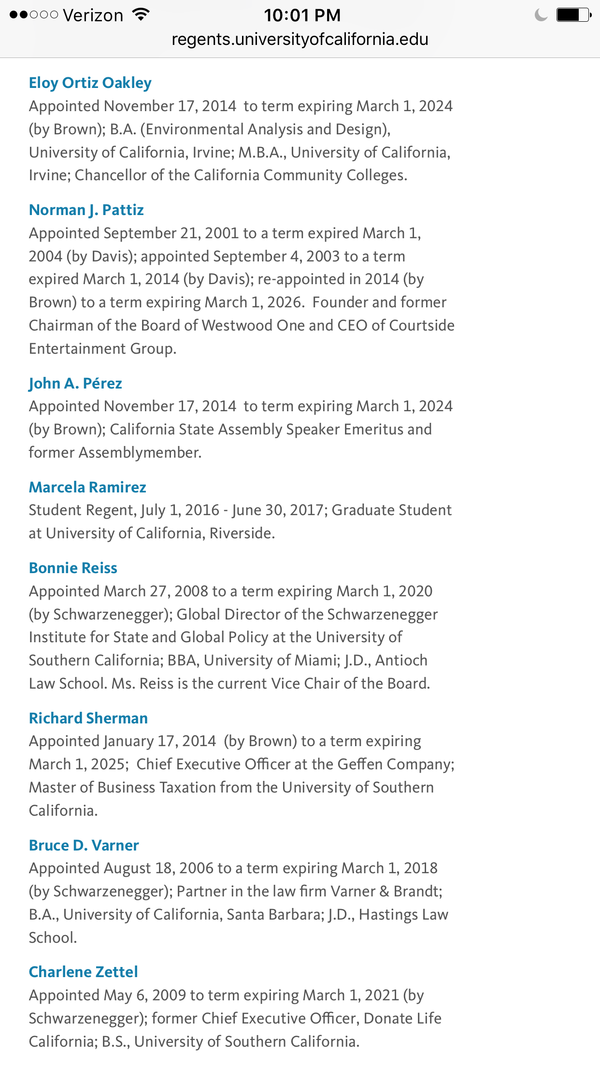Tap the 10:01 PM clock
The height and width of the screenshot is (1067, 600).
[x=302, y=15]
